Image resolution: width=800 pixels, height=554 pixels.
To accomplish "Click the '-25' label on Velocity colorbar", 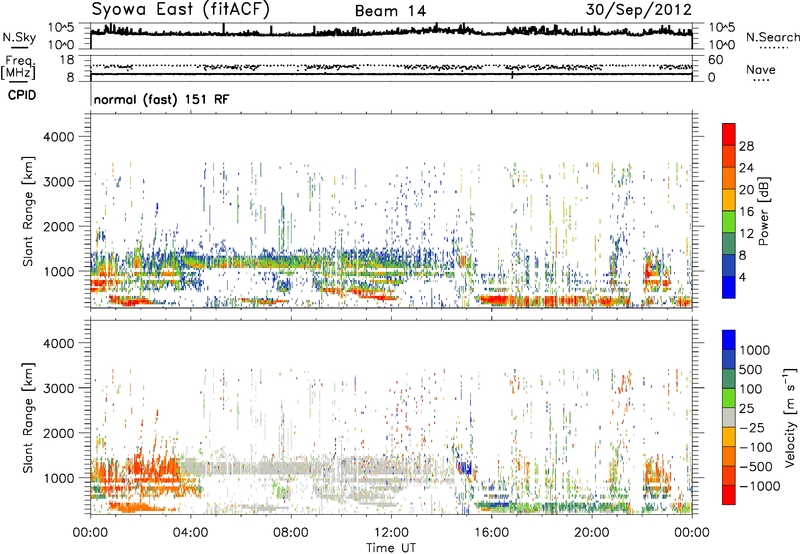I will [754, 428].
